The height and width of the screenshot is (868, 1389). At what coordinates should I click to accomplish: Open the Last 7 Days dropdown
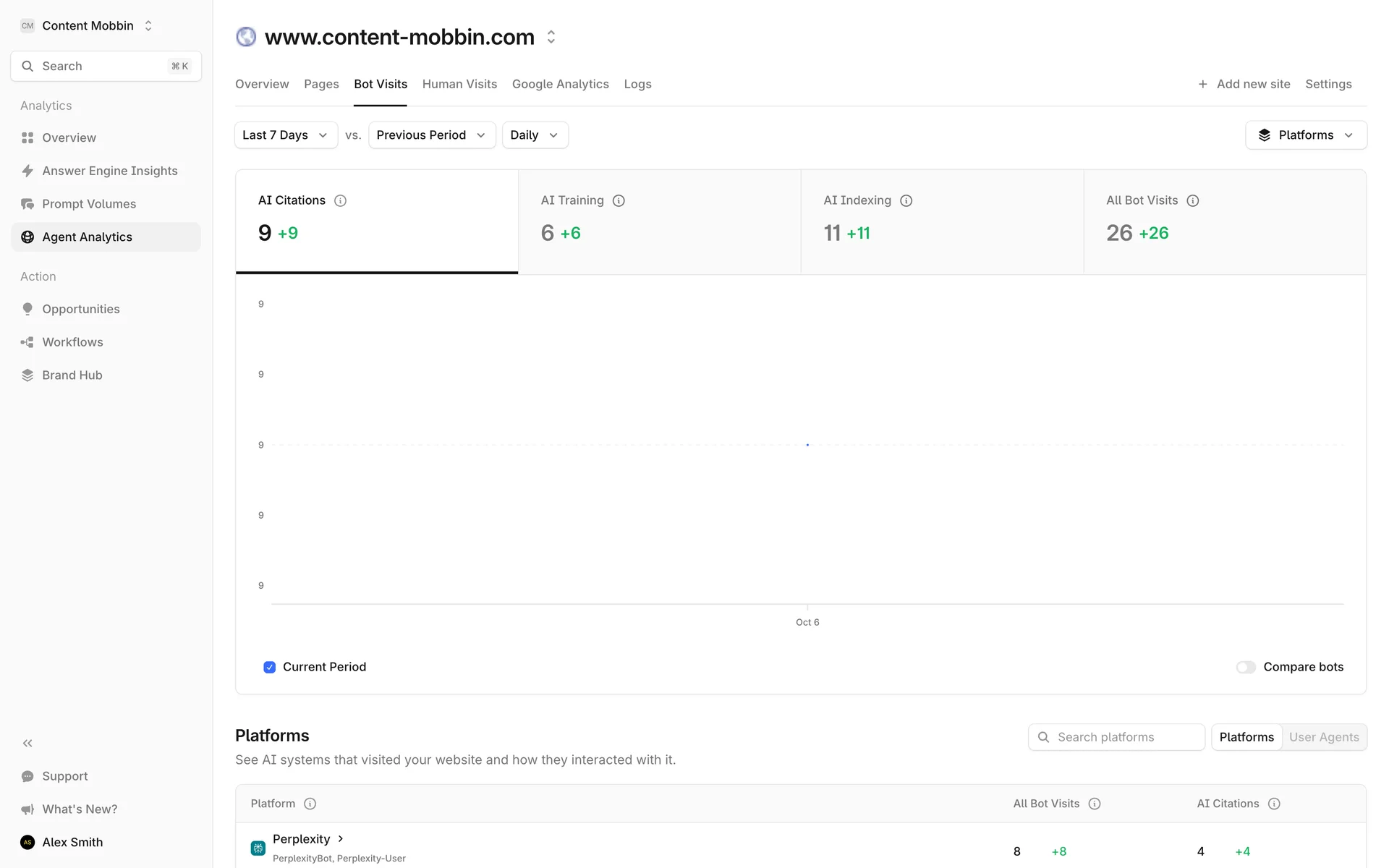click(x=286, y=135)
